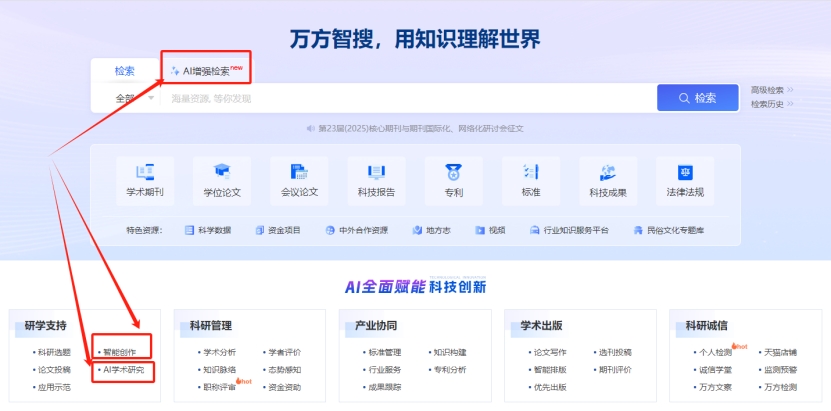Open the 专利 medal icon
The image size is (831, 411).
point(453,172)
